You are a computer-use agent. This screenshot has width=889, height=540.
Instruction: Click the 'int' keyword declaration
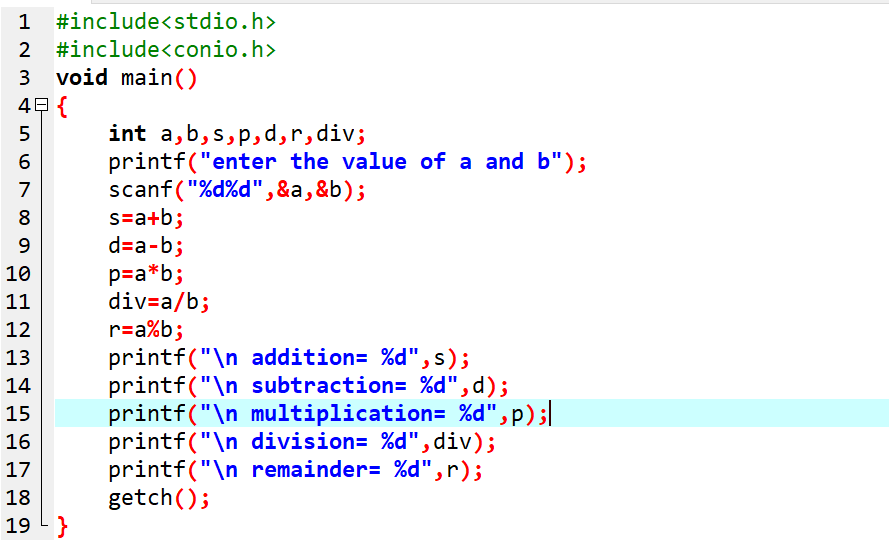[x=128, y=134]
